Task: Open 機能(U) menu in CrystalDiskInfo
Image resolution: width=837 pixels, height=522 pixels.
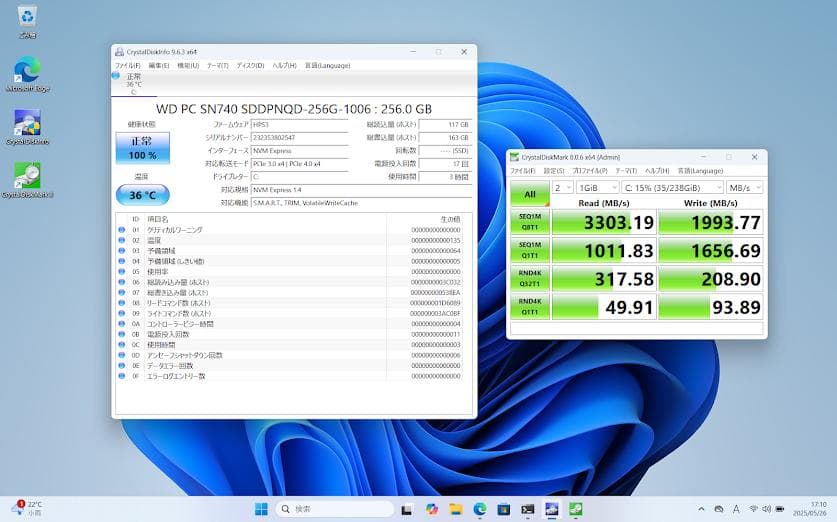Action: [188, 66]
